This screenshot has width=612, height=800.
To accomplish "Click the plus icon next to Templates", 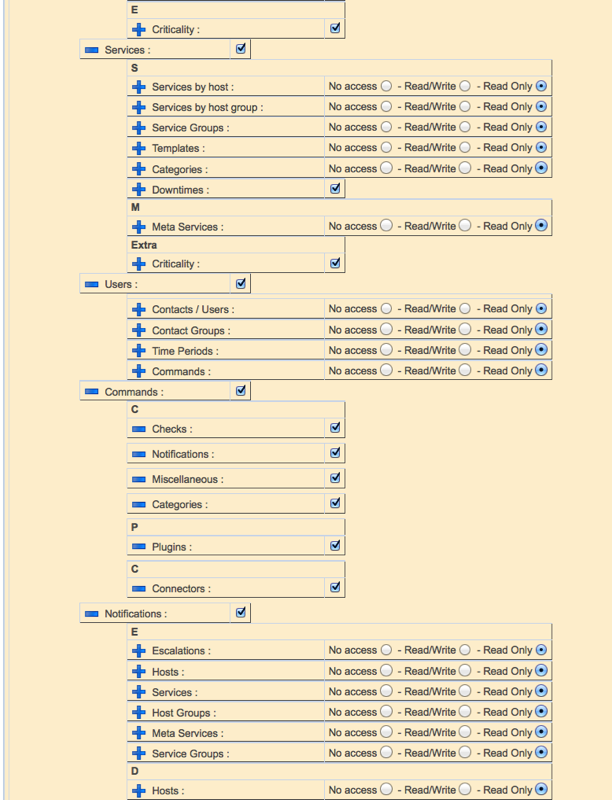I will click(x=139, y=148).
